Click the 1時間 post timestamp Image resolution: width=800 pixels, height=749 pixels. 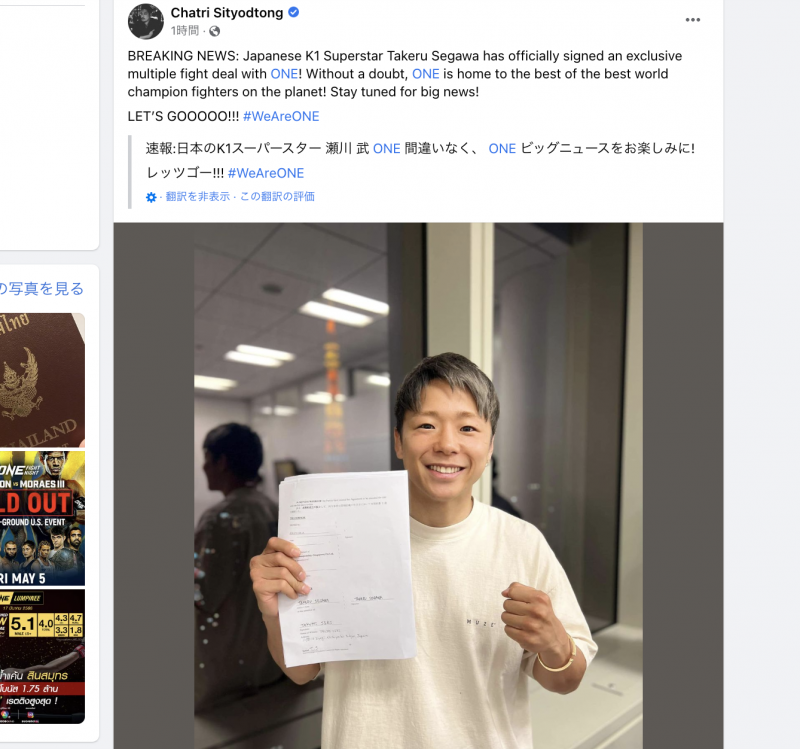[184, 31]
